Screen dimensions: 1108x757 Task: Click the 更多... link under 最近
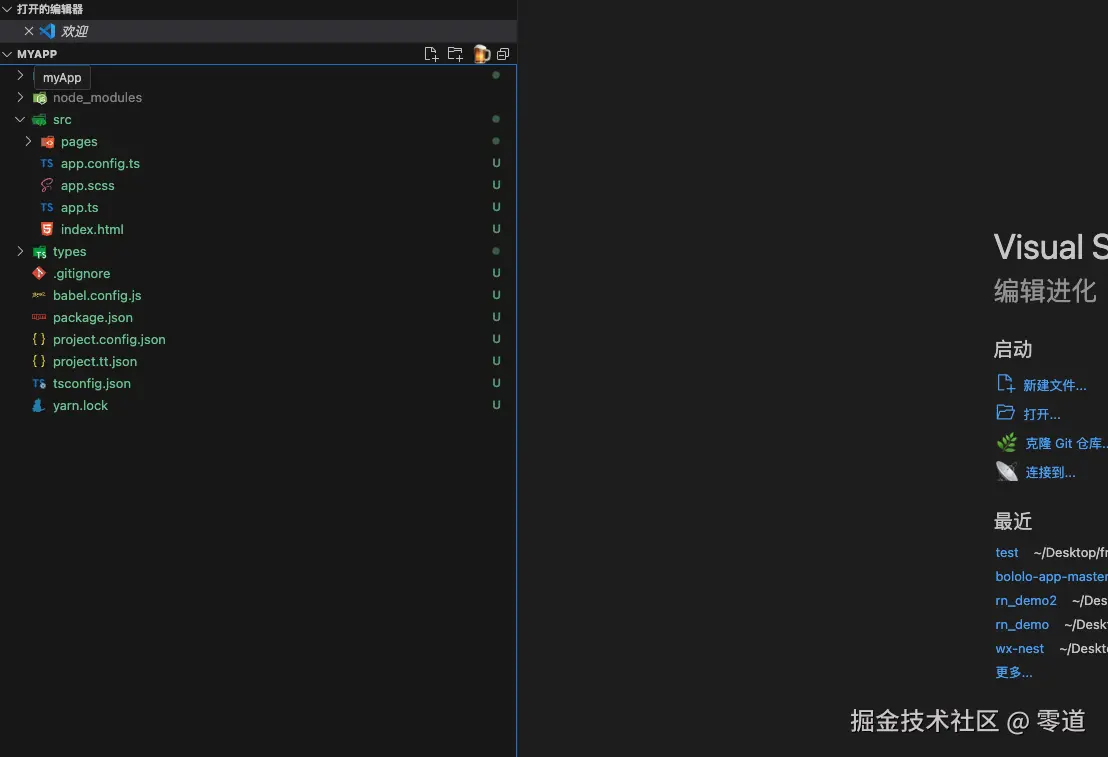1013,672
